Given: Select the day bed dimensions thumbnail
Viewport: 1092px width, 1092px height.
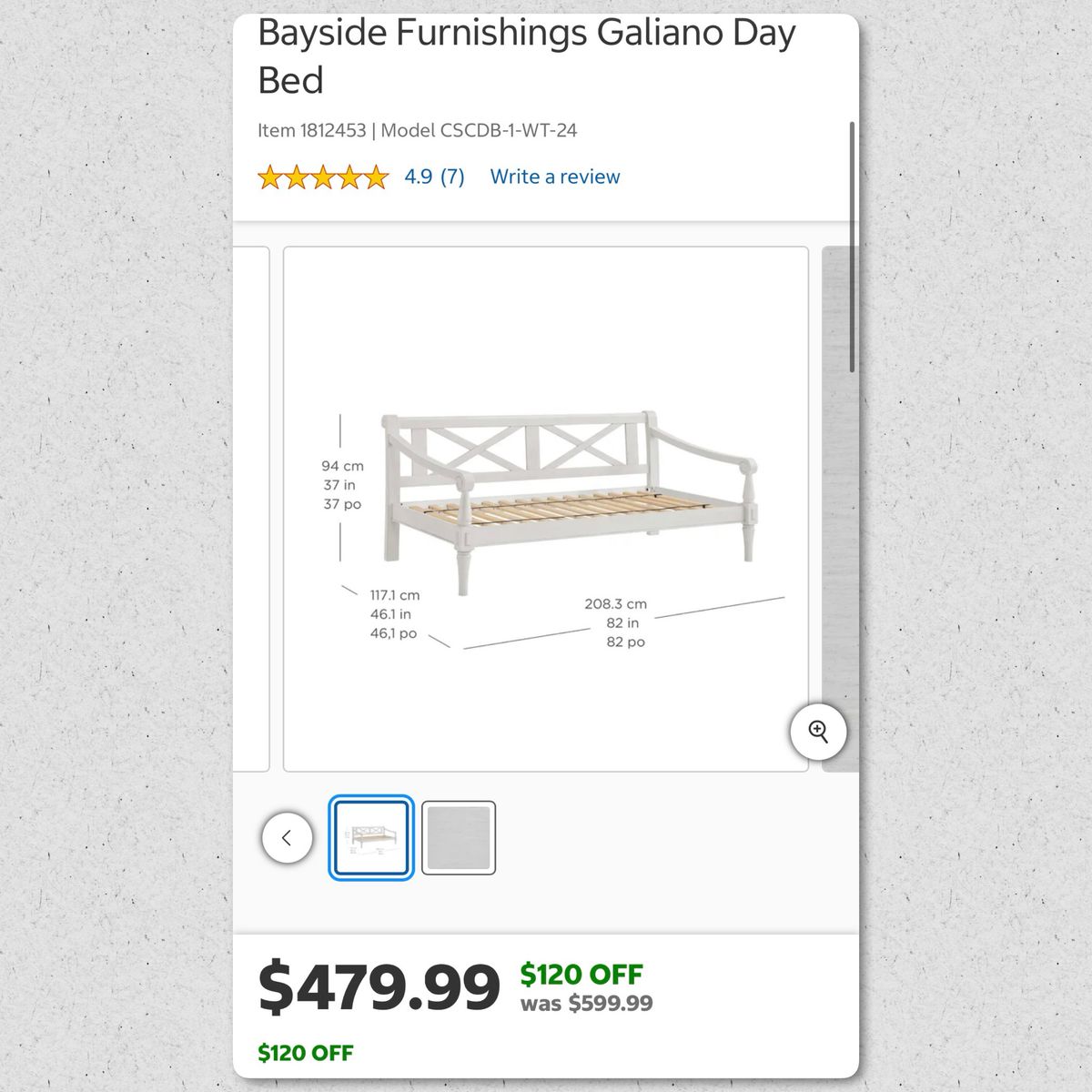Looking at the screenshot, I should pyautogui.click(x=371, y=838).
